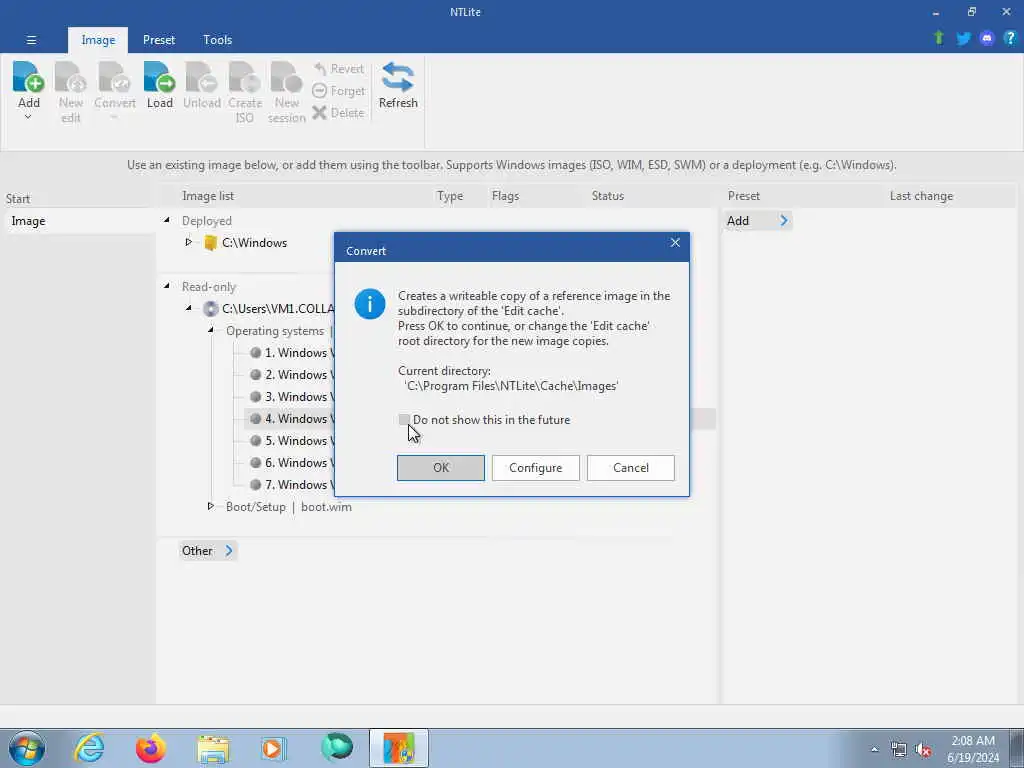Viewport: 1024px width, 768px height.
Task: Click the NTLite taskbar button
Action: [x=398, y=748]
